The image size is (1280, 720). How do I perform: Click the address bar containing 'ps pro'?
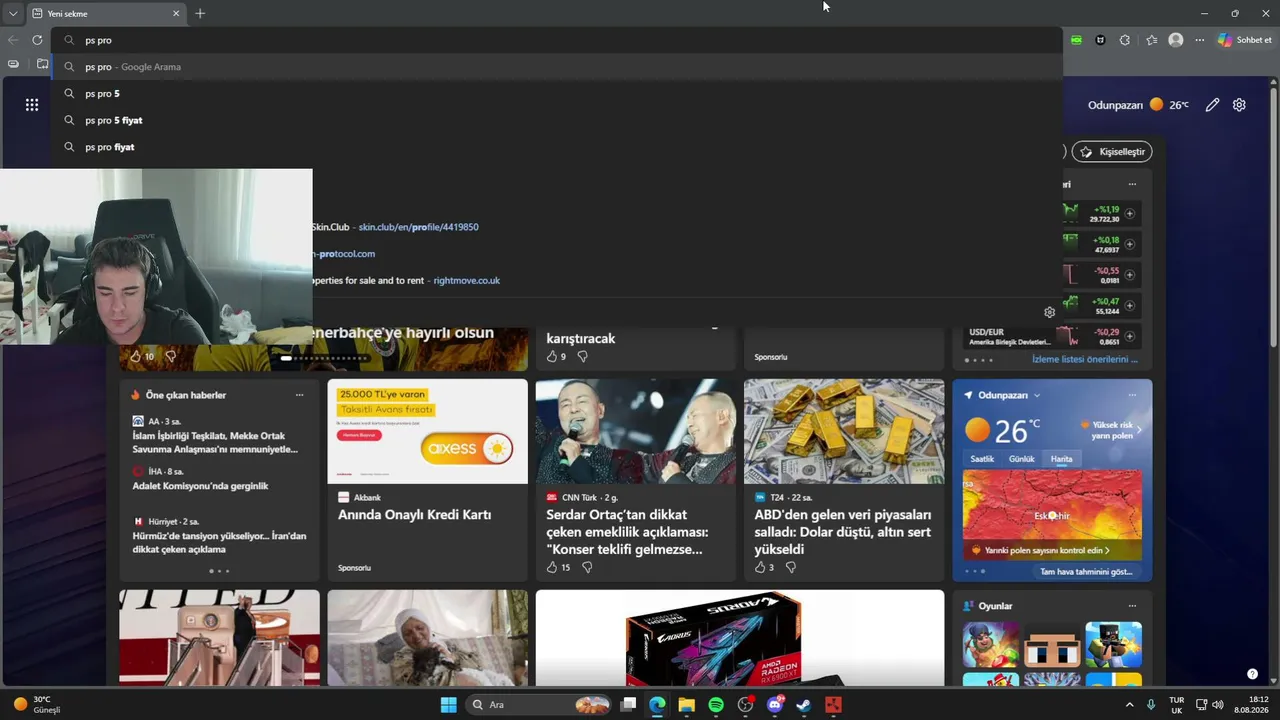pyautogui.click(x=556, y=40)
